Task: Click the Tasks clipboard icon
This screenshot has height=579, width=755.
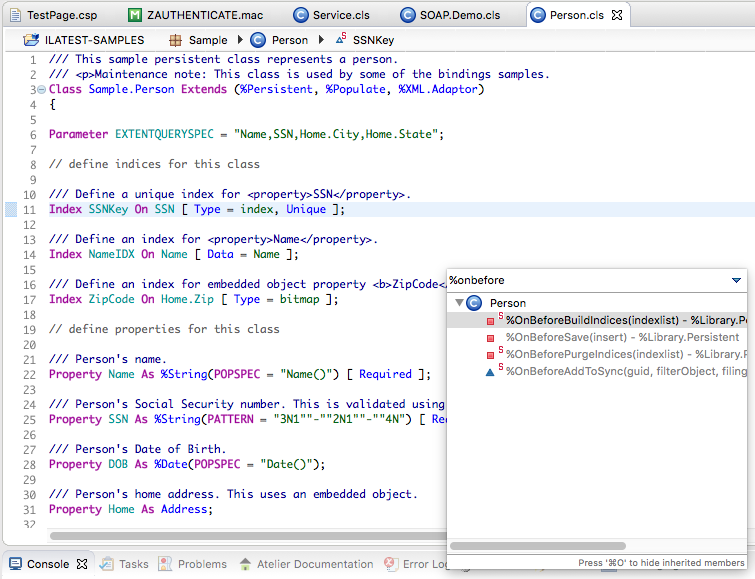Action: pos(106,564)
